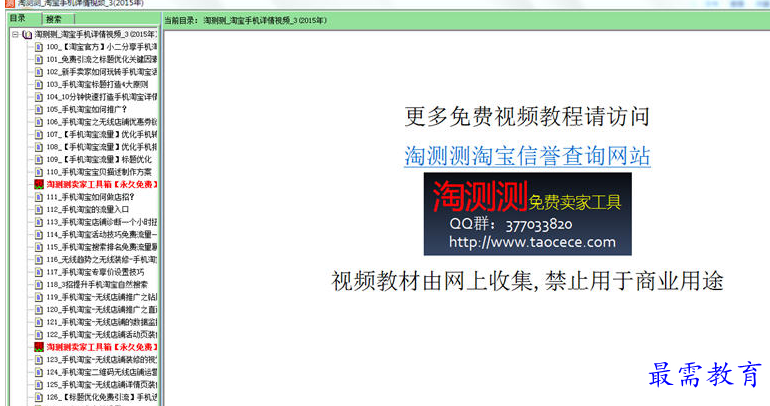
Task: Click the page icon of 112_手机淘宝的流量入口
Action: pos(39,210)
